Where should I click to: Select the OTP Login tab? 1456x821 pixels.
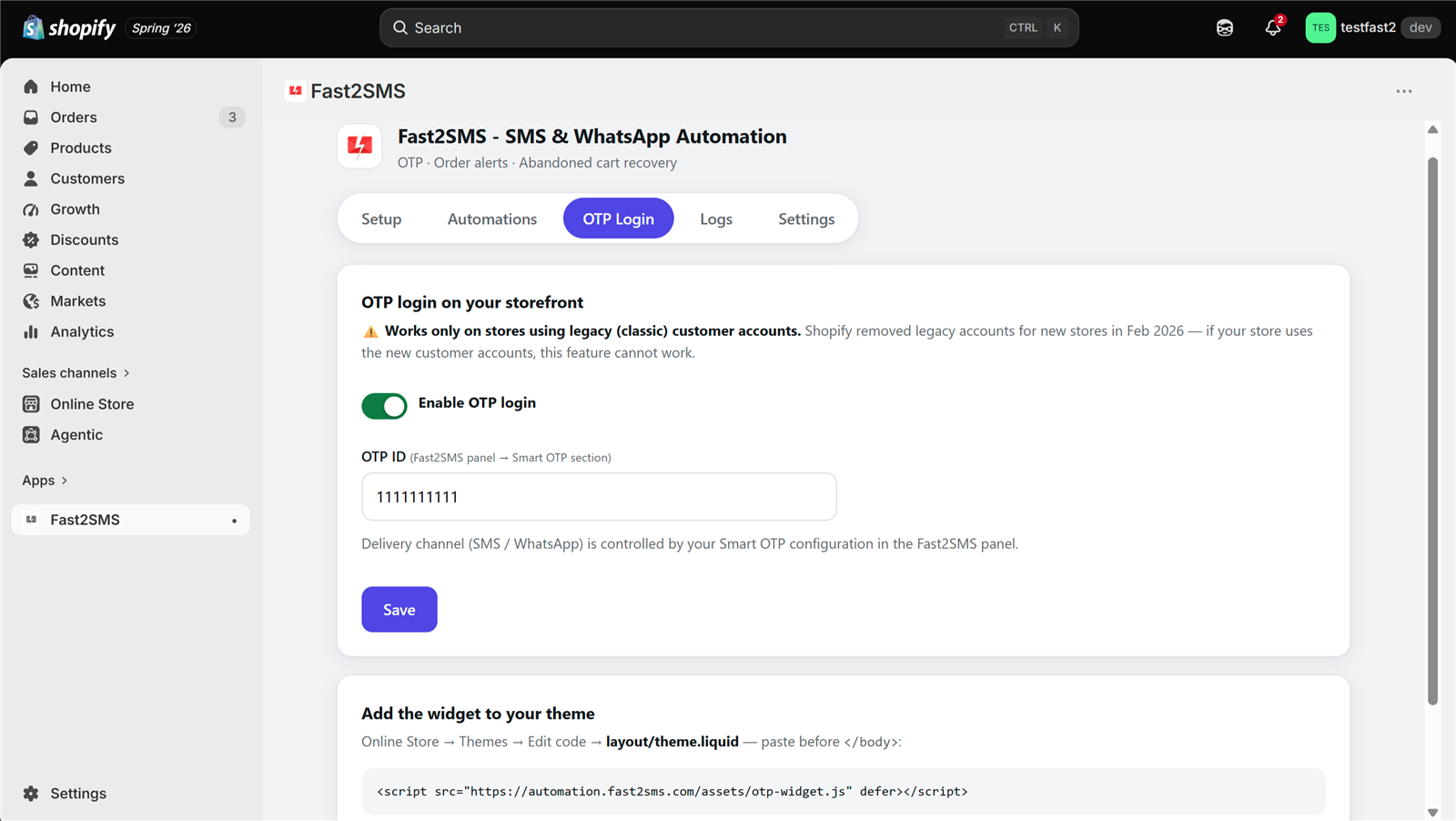(619, 219)
